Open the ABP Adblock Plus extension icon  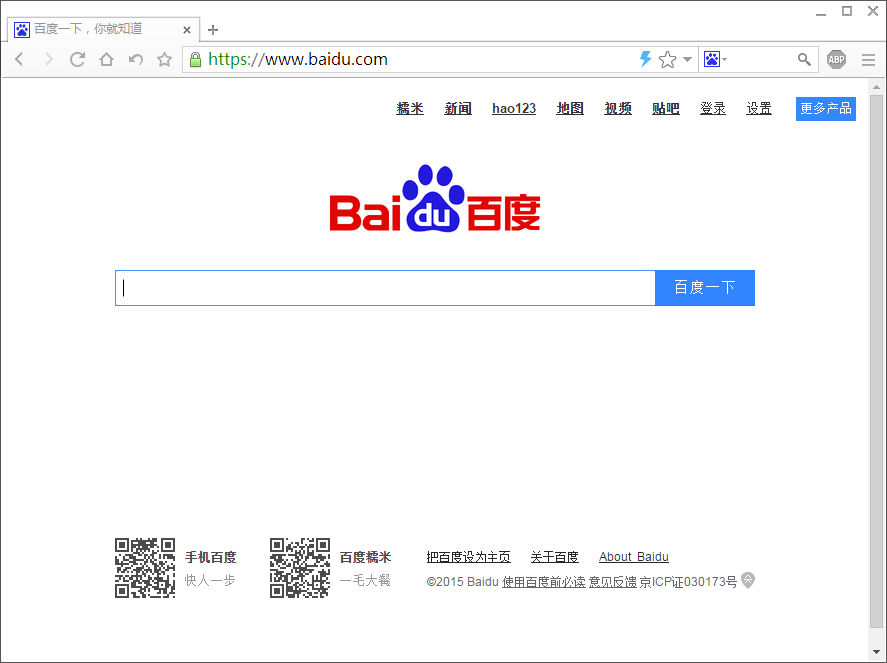[836, 60]
